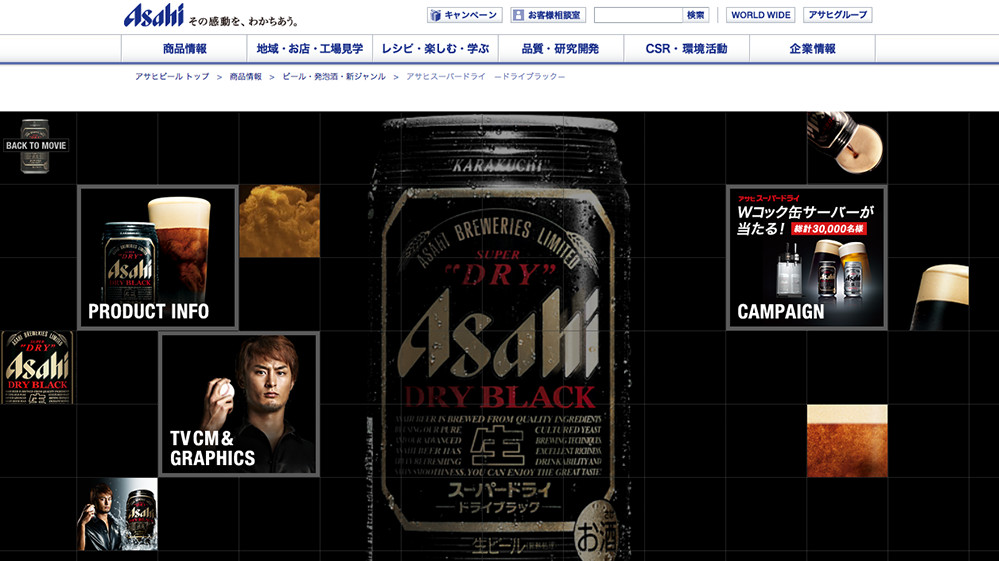Click the BACK TO MOVIE can thumbnail
This screenshot has height=561, width=999.
click(x=36, y=146)
